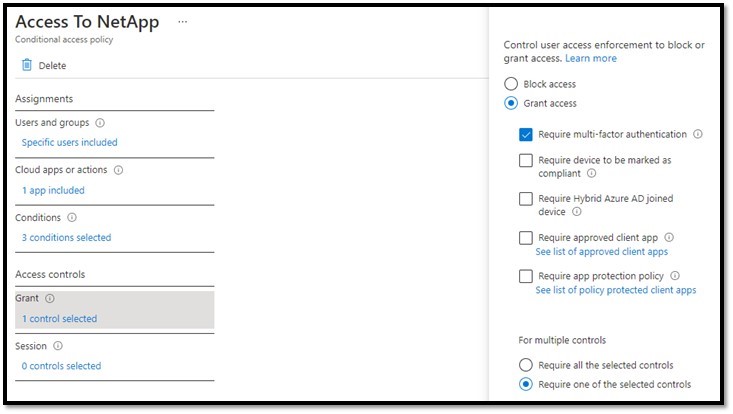Click info icon for multi-factor authentication
733x414 pixels.
click(698, 134)
